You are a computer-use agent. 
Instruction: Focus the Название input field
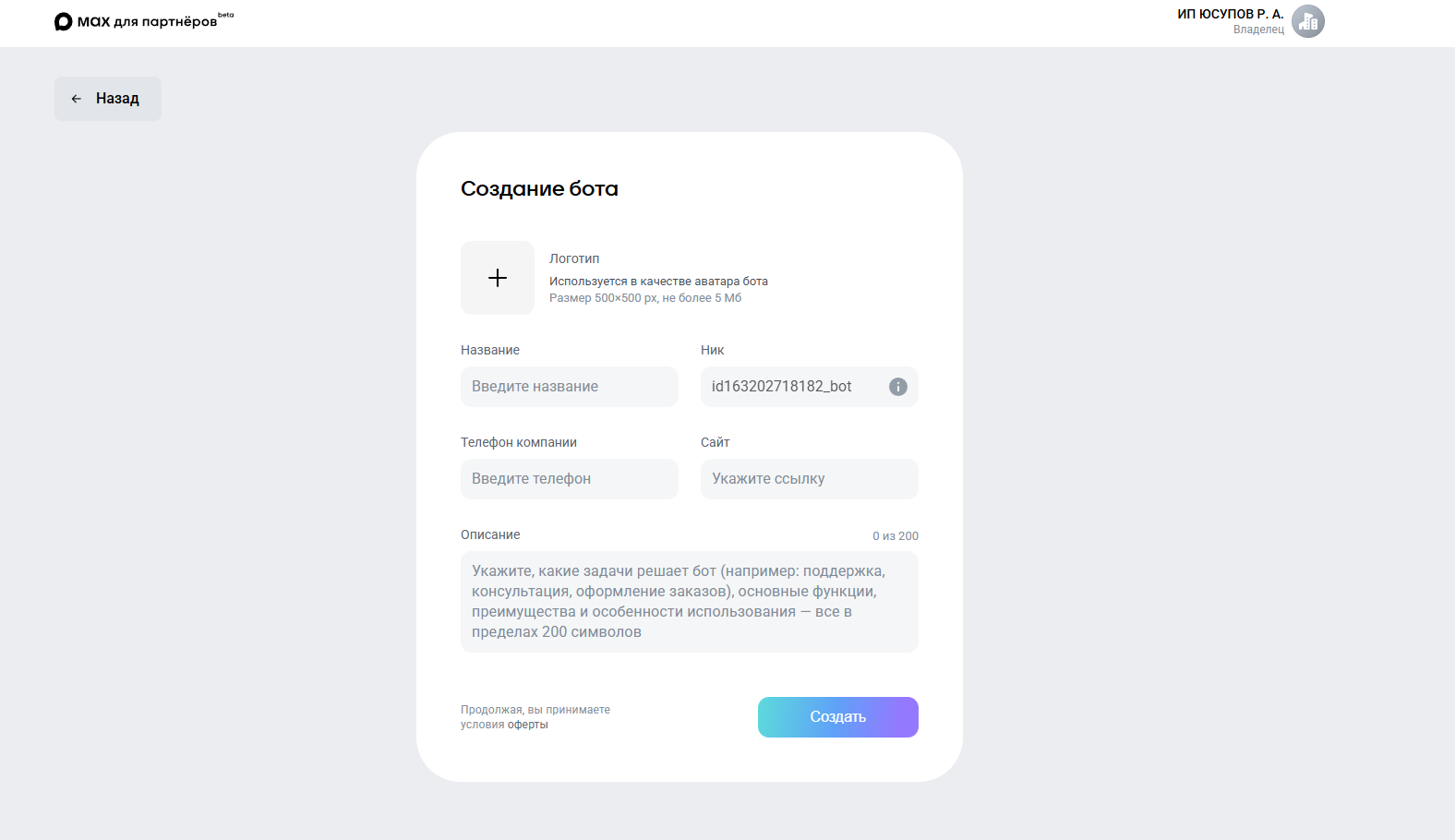click(569, 387)
